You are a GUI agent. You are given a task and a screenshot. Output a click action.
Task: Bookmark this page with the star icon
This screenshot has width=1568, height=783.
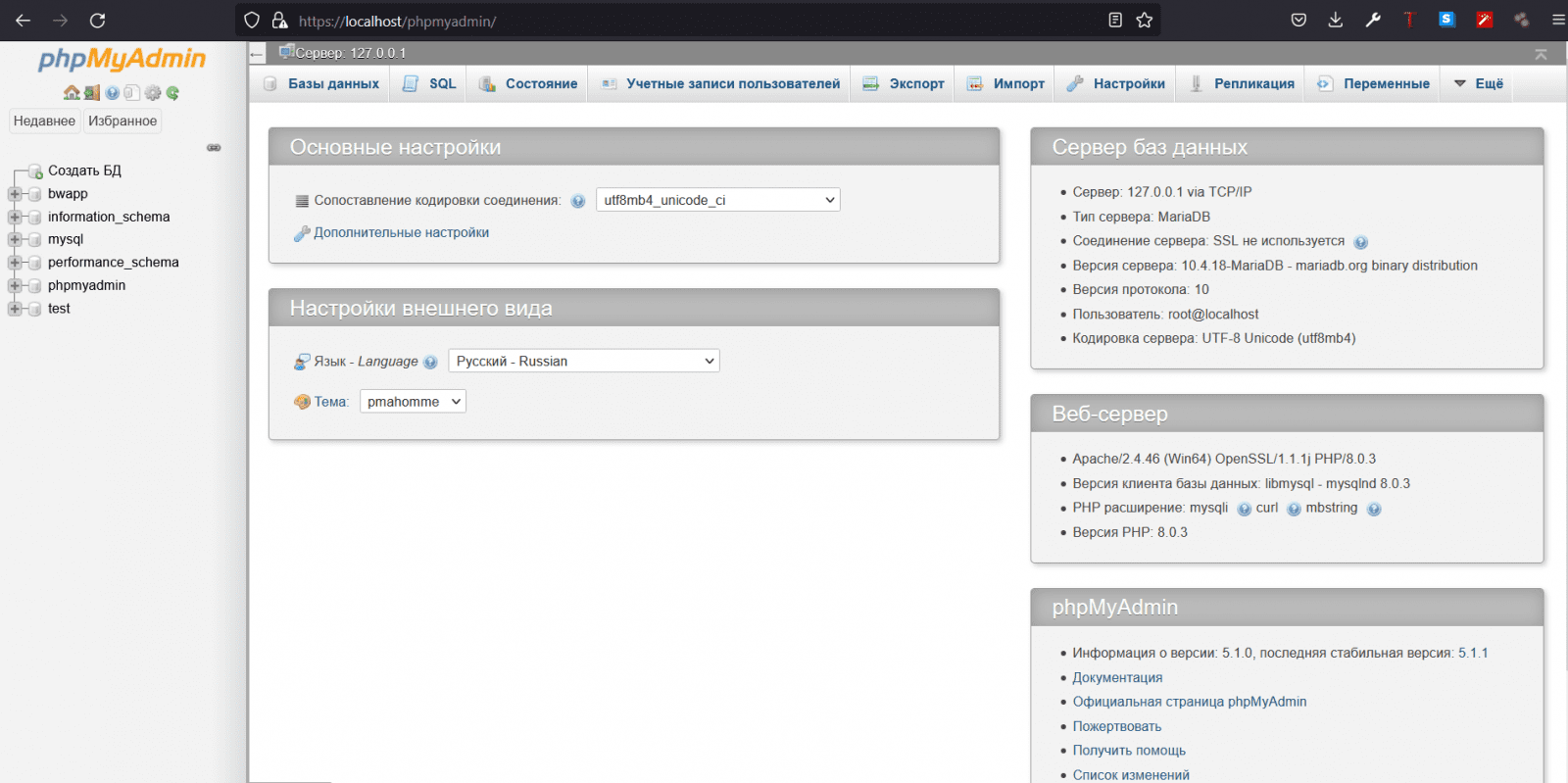(1144, 20)
